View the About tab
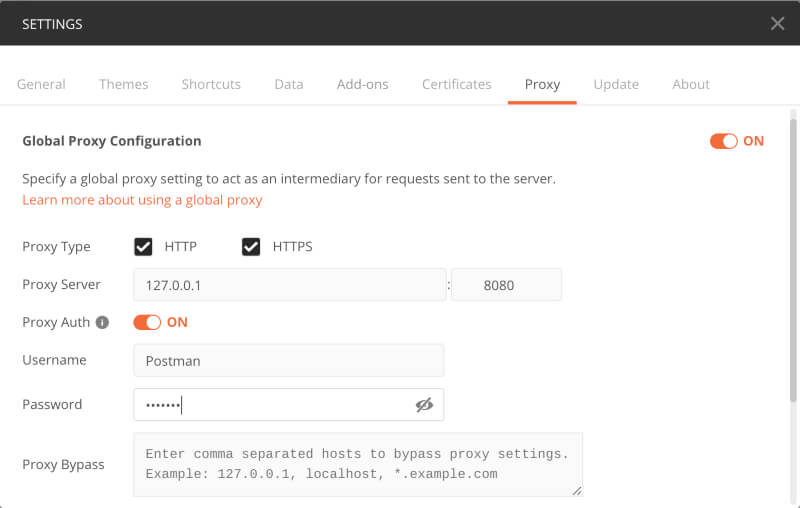This screenshot has height=508, width=800. point(691,84)
